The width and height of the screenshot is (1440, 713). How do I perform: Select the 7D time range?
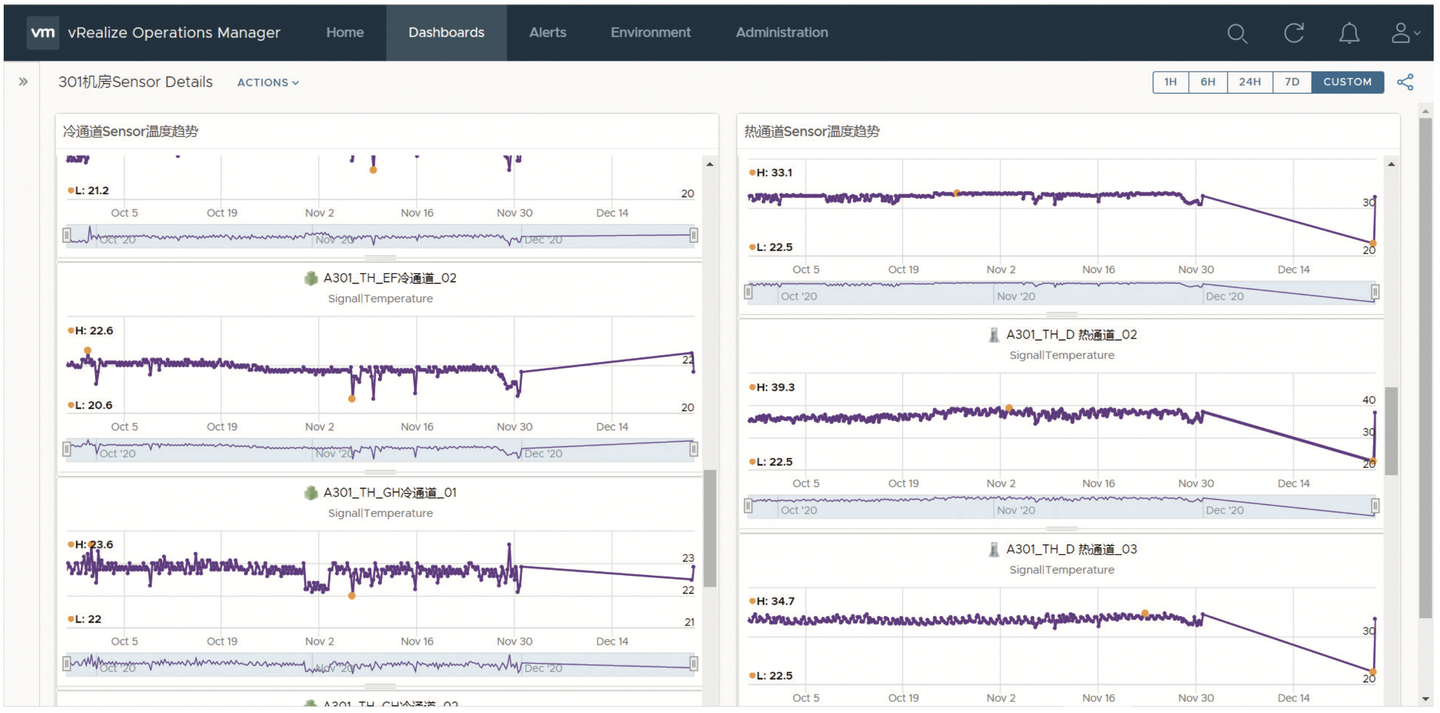point(1292,82)
